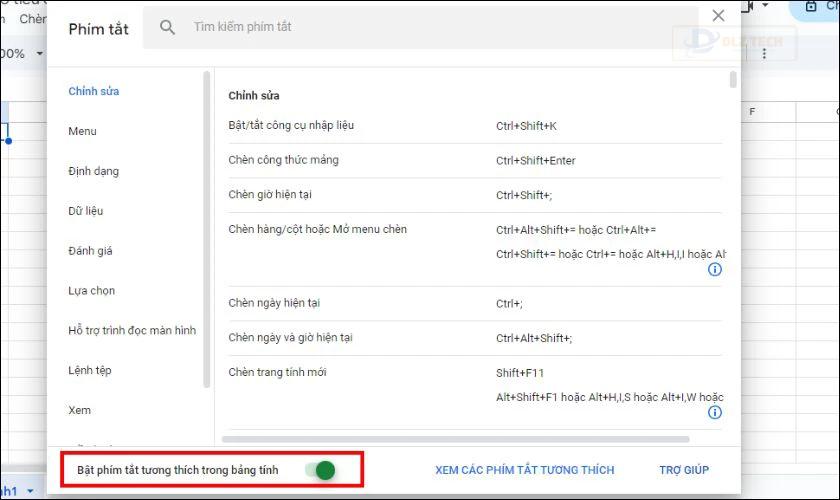
Task: Open the zoom percentage dropdown arrow
Action: click(39, 54)
